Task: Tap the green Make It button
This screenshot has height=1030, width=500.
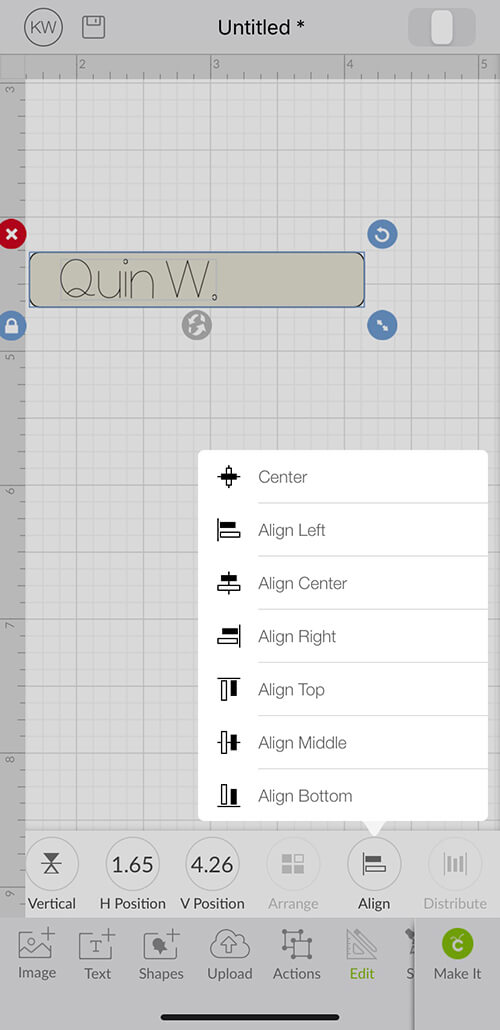Action: 458,954
